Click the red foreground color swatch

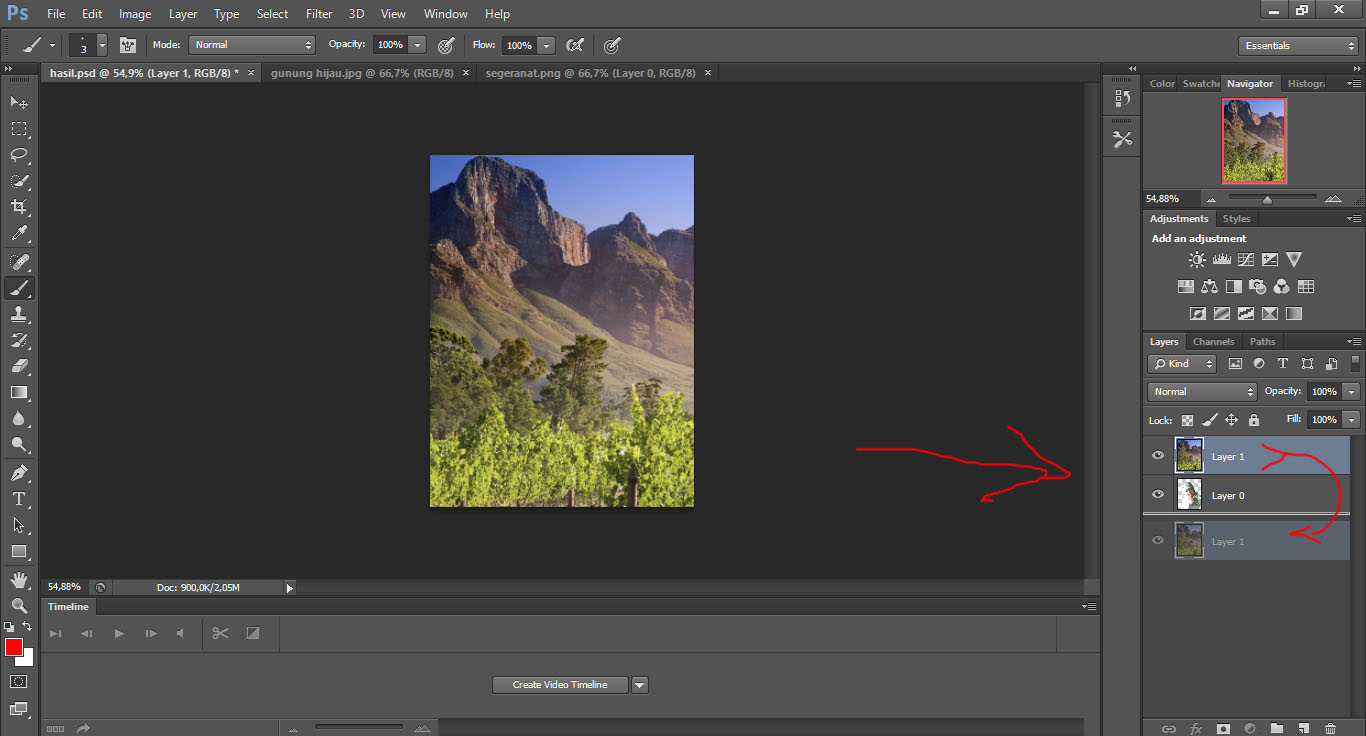pos(14,648)
